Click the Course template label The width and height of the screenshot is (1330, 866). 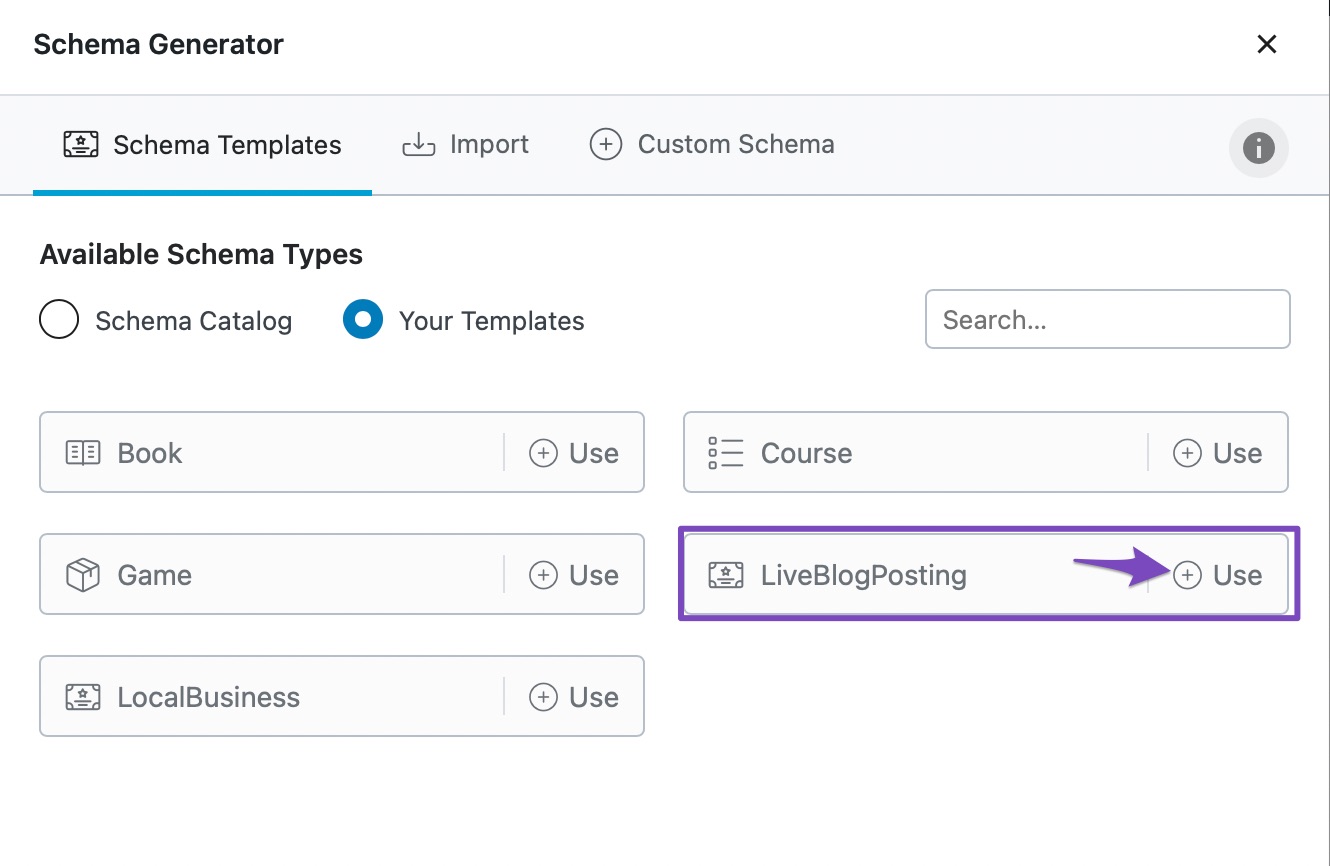[807, 453]
